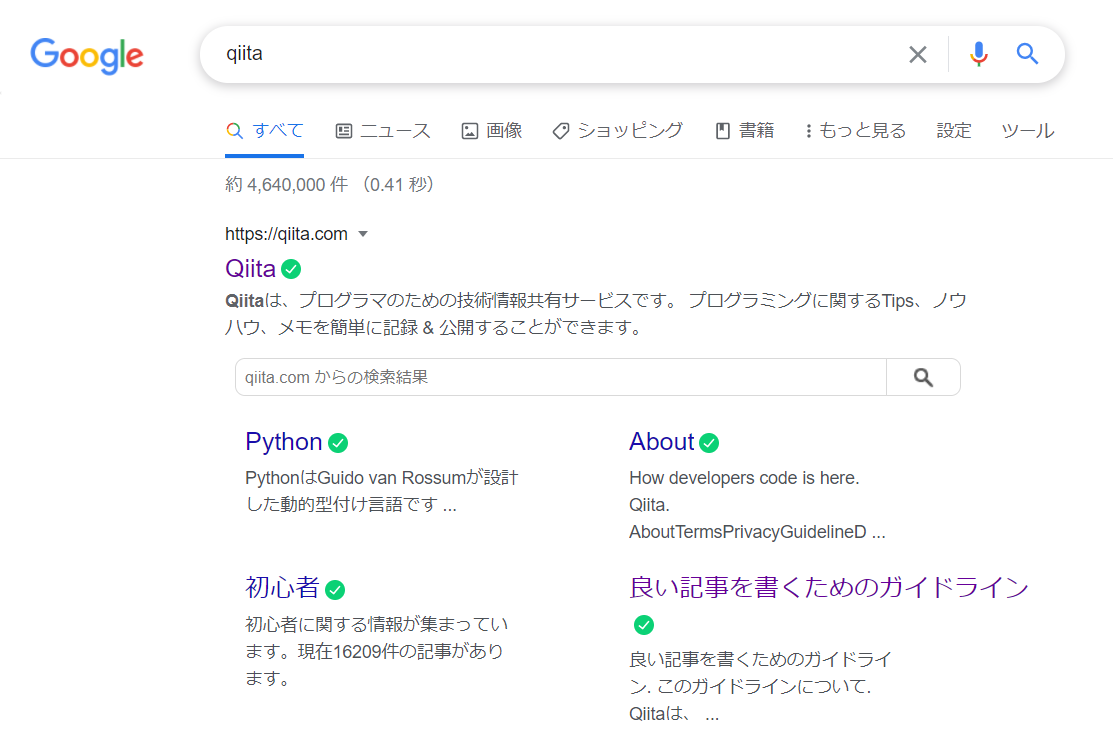1113x745 pixels.
Task: Open the 書籍 tab
Action: coord(745,131)
